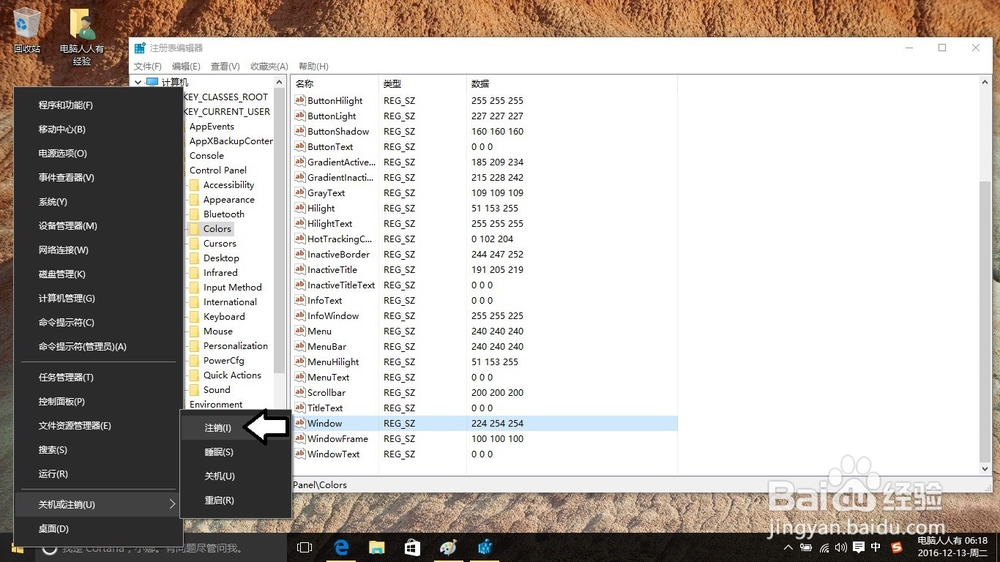Launch Microsoft Edge from the taskbar
Viewport: 1000px width, 562px height.
(341, 547)
